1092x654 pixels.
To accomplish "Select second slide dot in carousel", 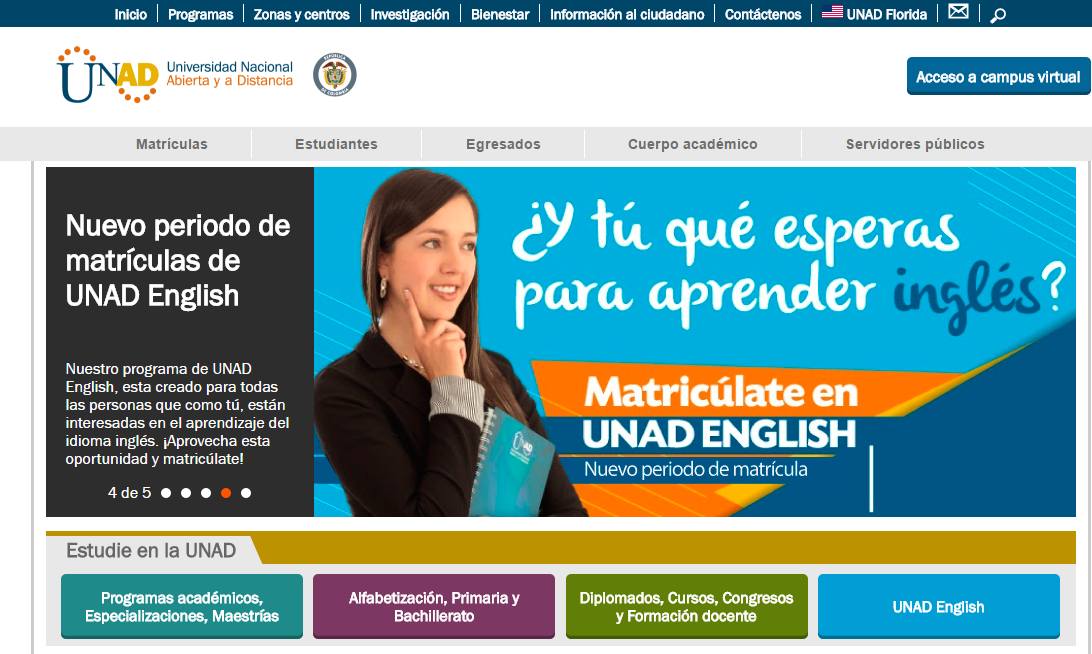I will (x=186, y=493).
